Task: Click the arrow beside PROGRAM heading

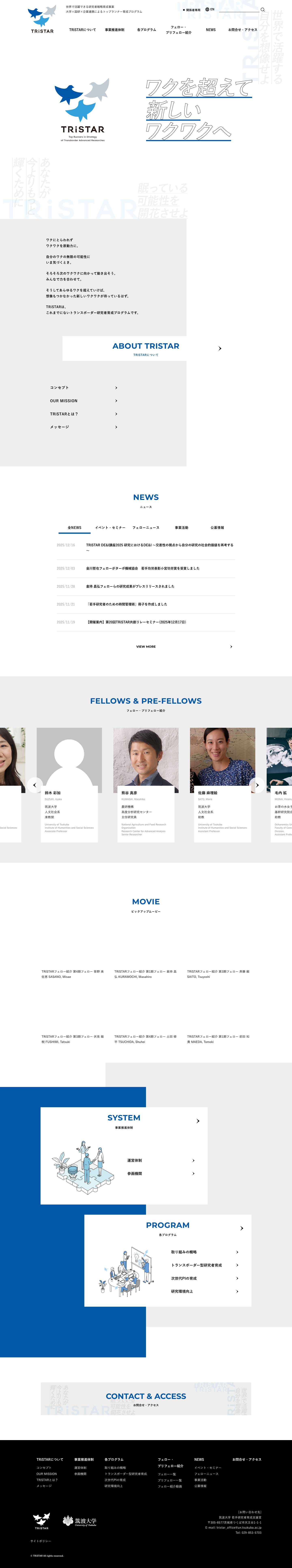Action: [242, 1228]
